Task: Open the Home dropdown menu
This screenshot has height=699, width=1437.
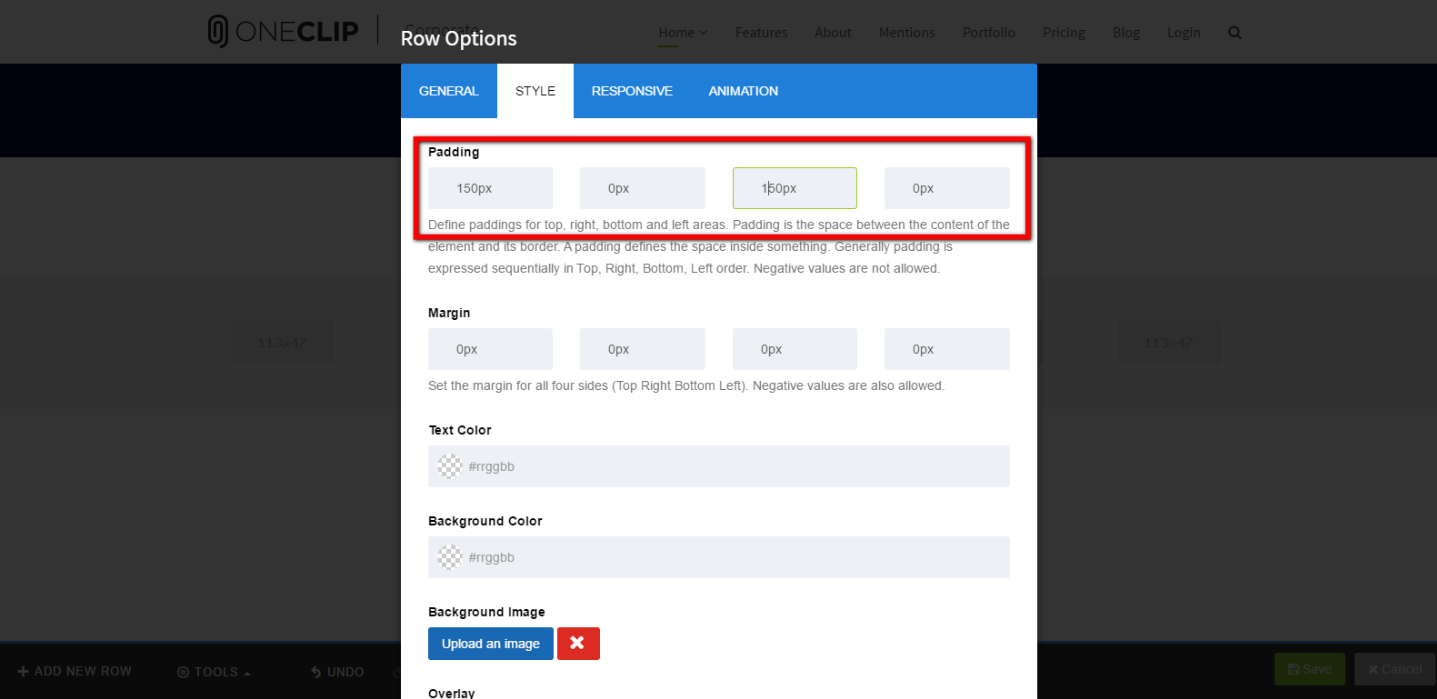Action: [x=682, y=32]
